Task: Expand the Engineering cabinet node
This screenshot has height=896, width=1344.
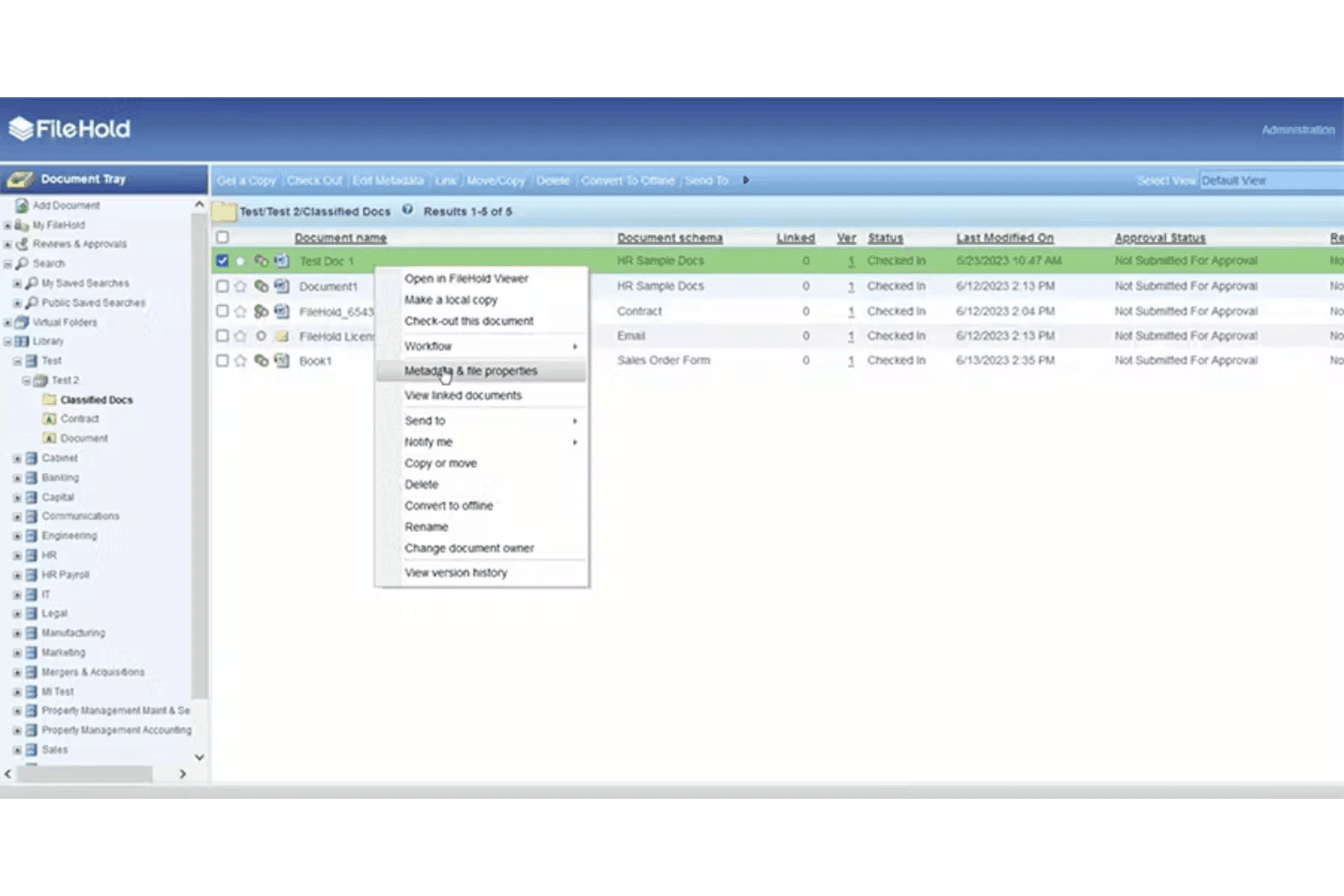Action: click(17, 536)
